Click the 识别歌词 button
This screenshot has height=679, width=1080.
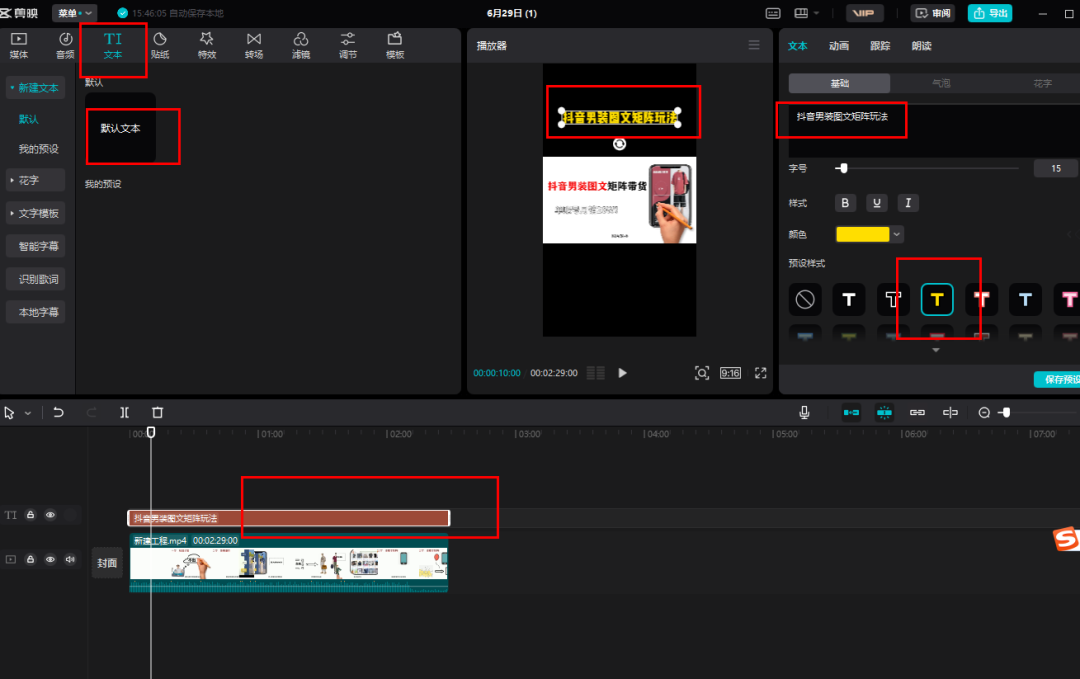38,279
